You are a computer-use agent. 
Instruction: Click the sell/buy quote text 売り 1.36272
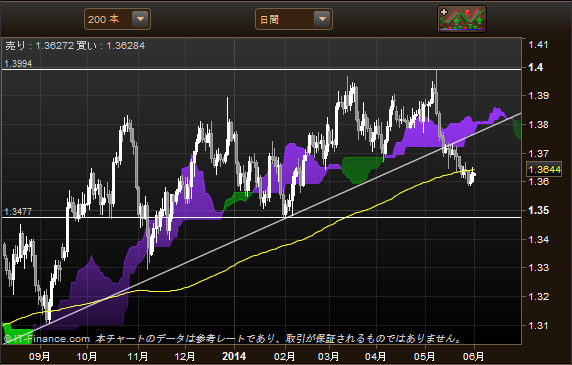click(x=39, y=46)
